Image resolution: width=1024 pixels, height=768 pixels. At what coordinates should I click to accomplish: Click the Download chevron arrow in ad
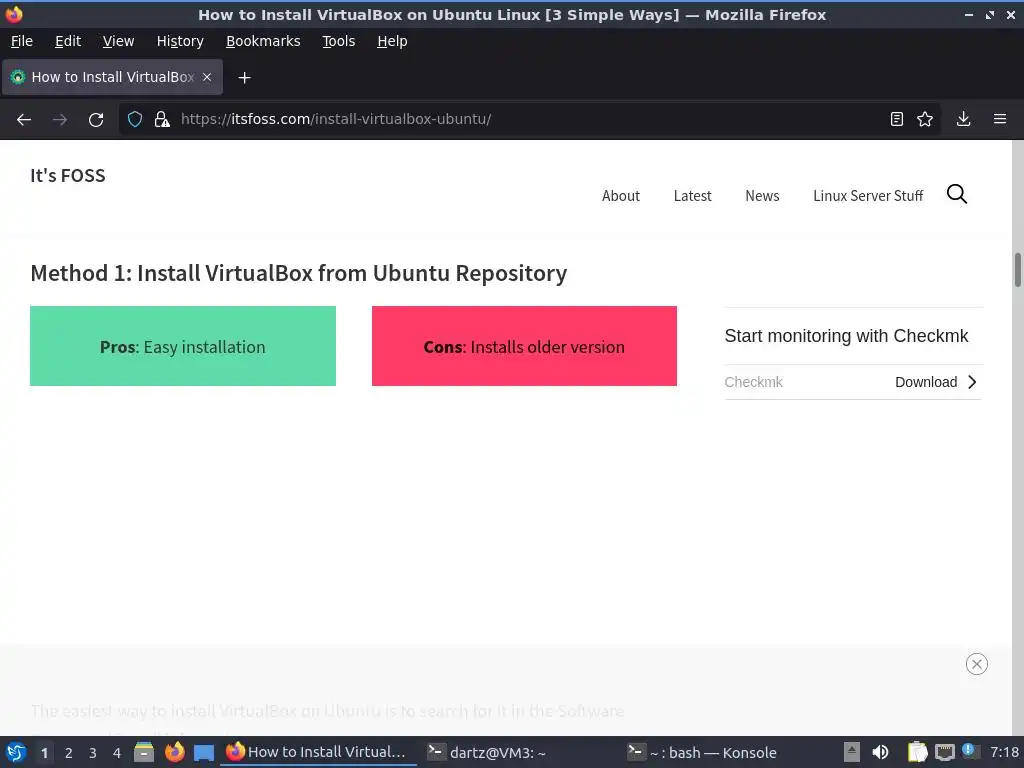(972, 382)
